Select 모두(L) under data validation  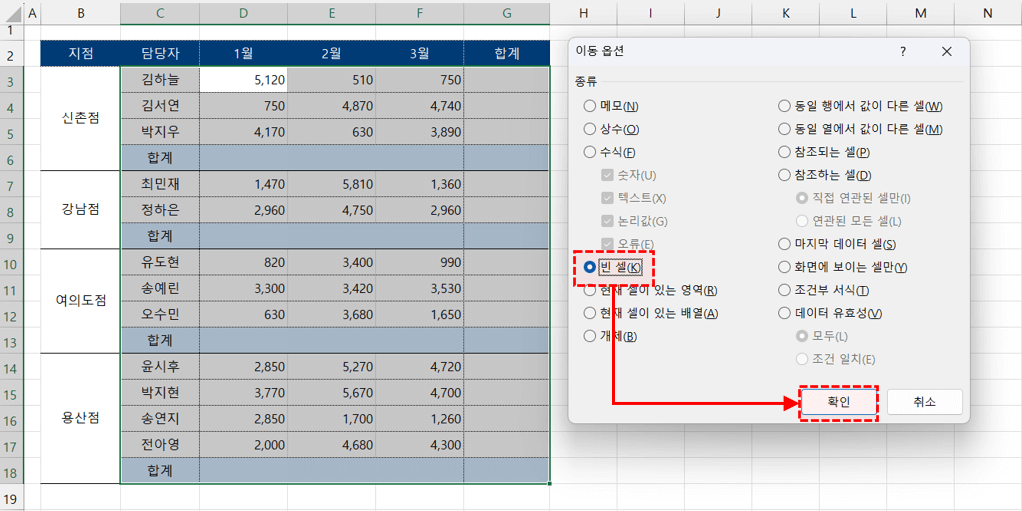pos(822,336)
